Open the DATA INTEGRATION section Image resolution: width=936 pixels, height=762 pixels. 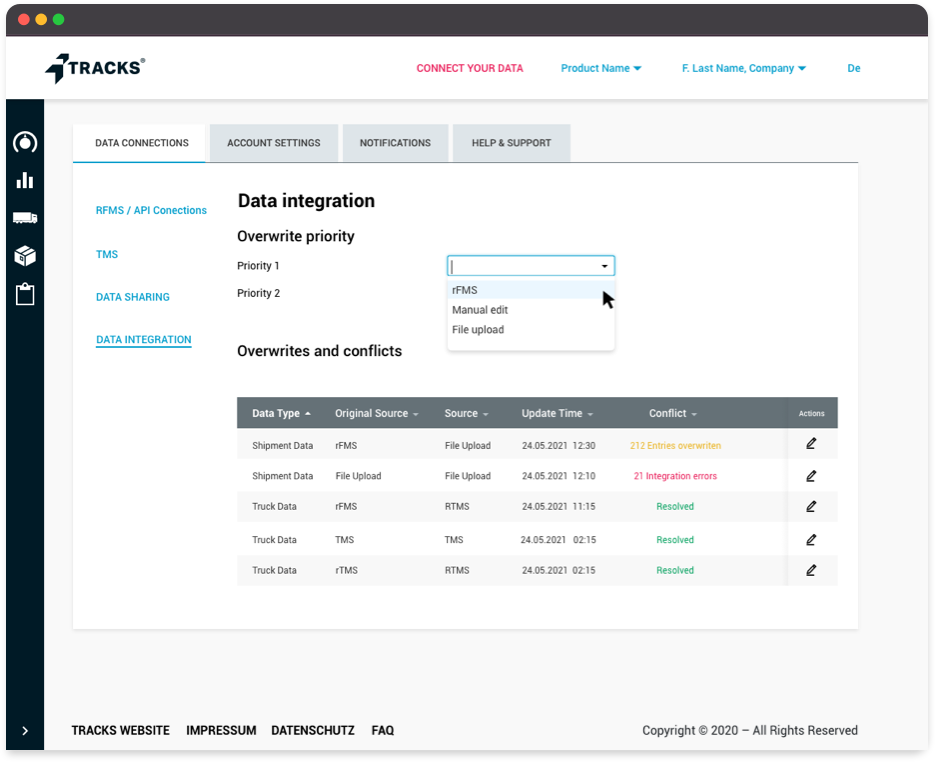(144, 340)
